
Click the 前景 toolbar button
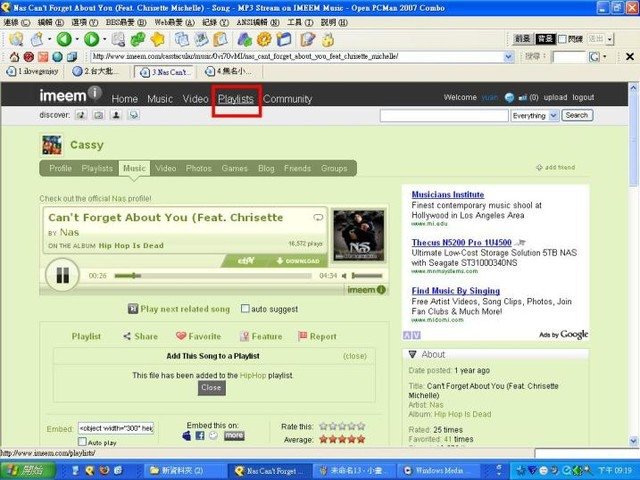pyautogui.click(x=522, y=39)
